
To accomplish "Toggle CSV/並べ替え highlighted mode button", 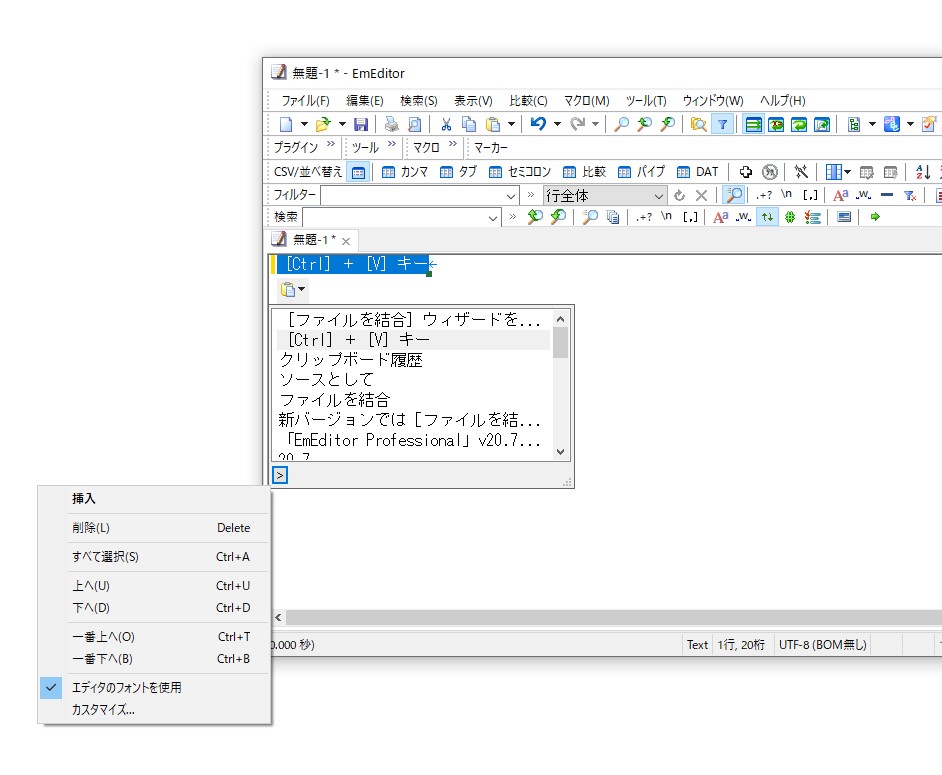I will [x=357, y=171].
